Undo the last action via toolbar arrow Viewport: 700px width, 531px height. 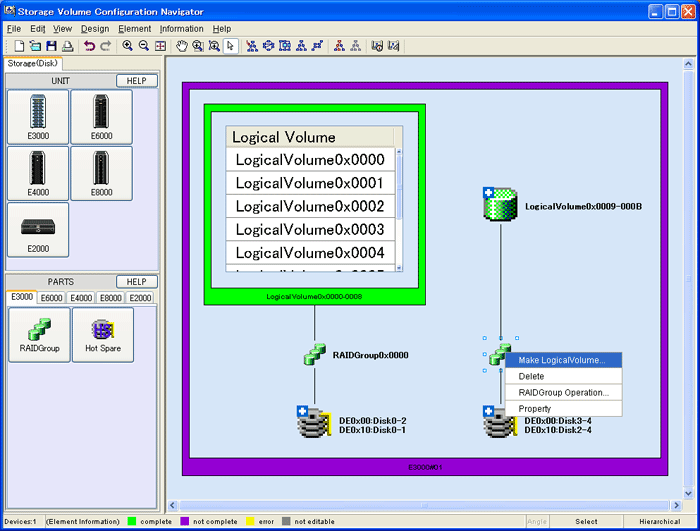pos(89,46)
